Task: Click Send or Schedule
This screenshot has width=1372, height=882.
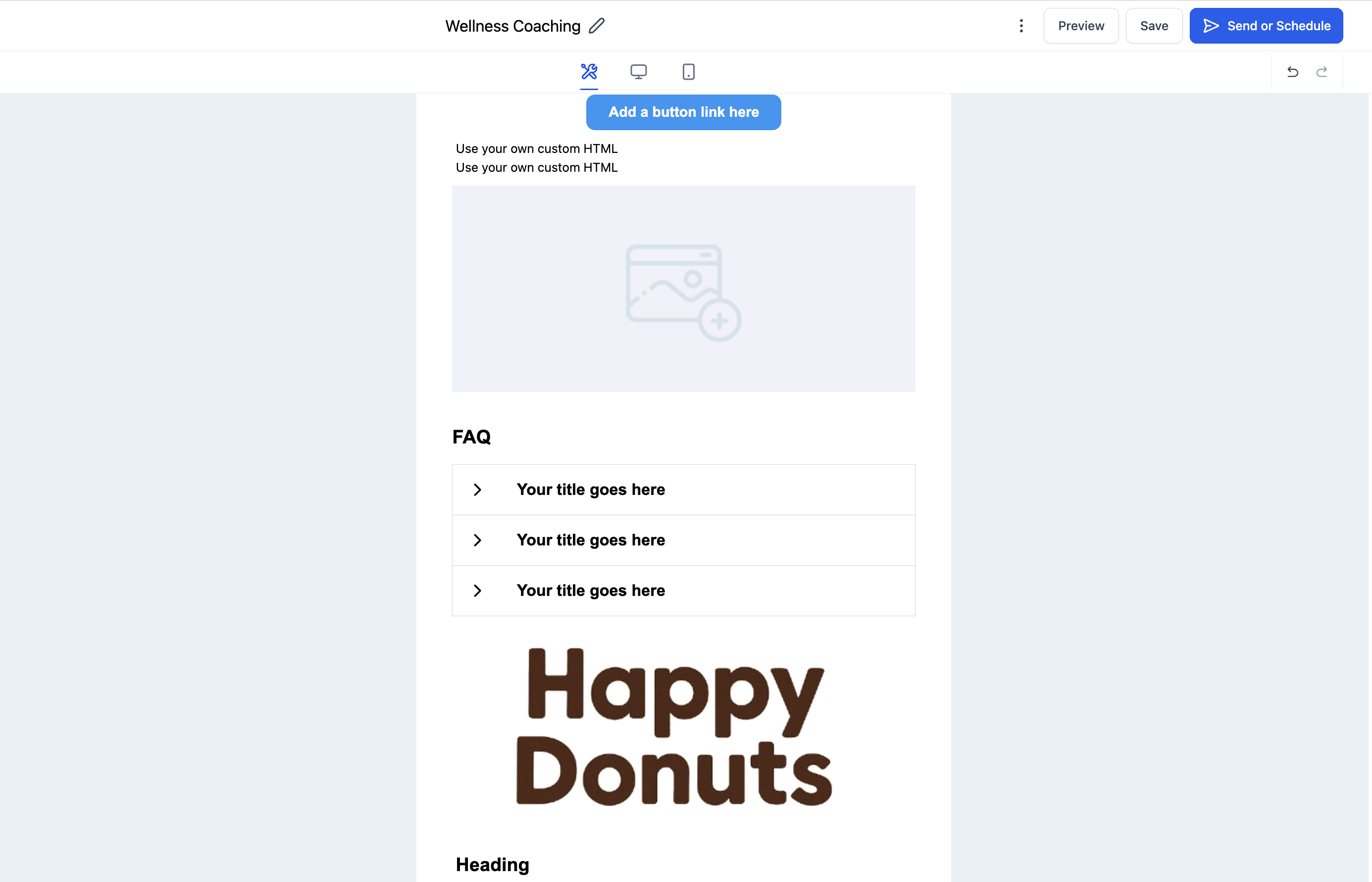Action: (x=1266, y=26)
